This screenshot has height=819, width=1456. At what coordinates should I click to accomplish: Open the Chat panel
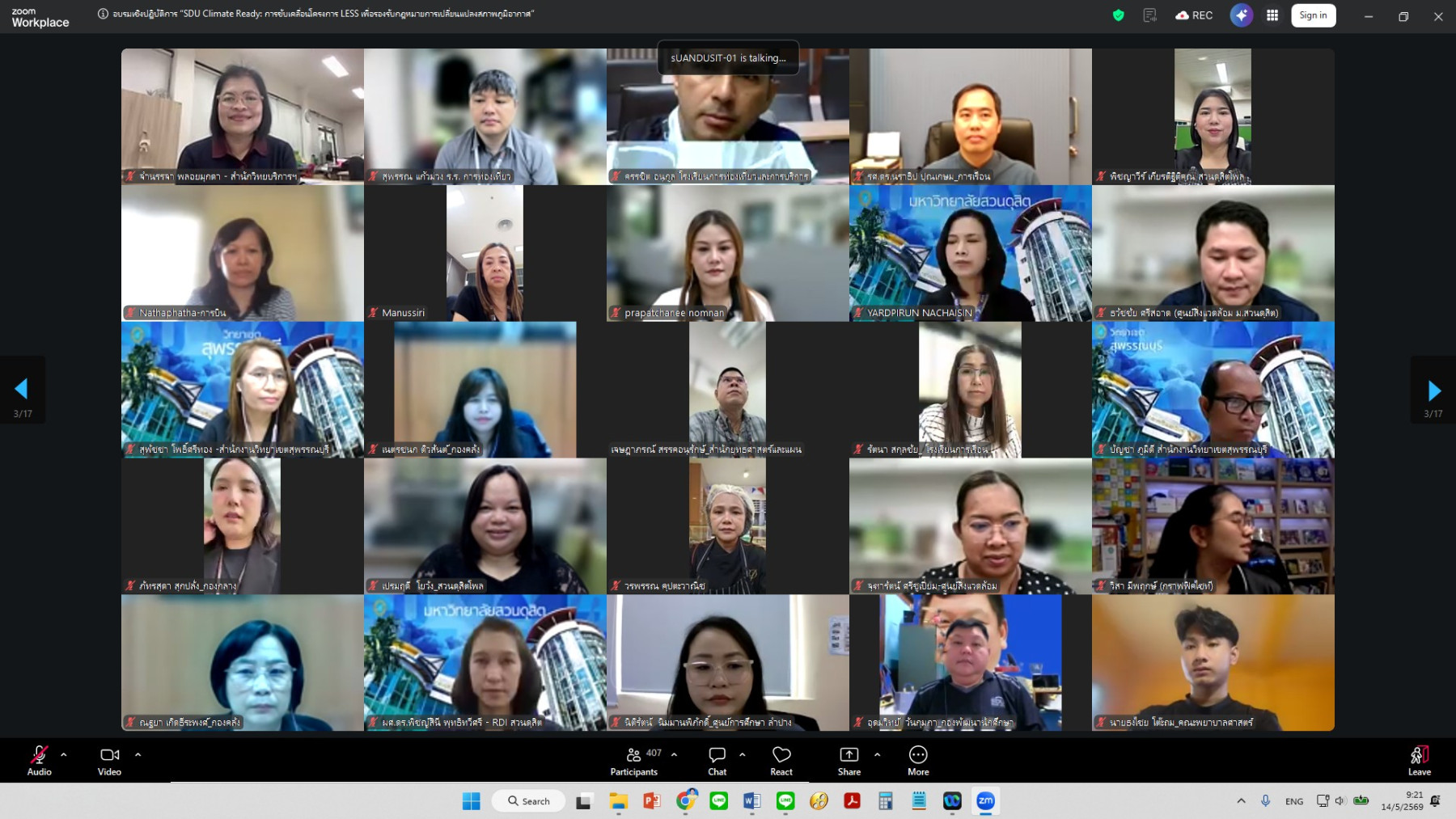coord(717,761)
